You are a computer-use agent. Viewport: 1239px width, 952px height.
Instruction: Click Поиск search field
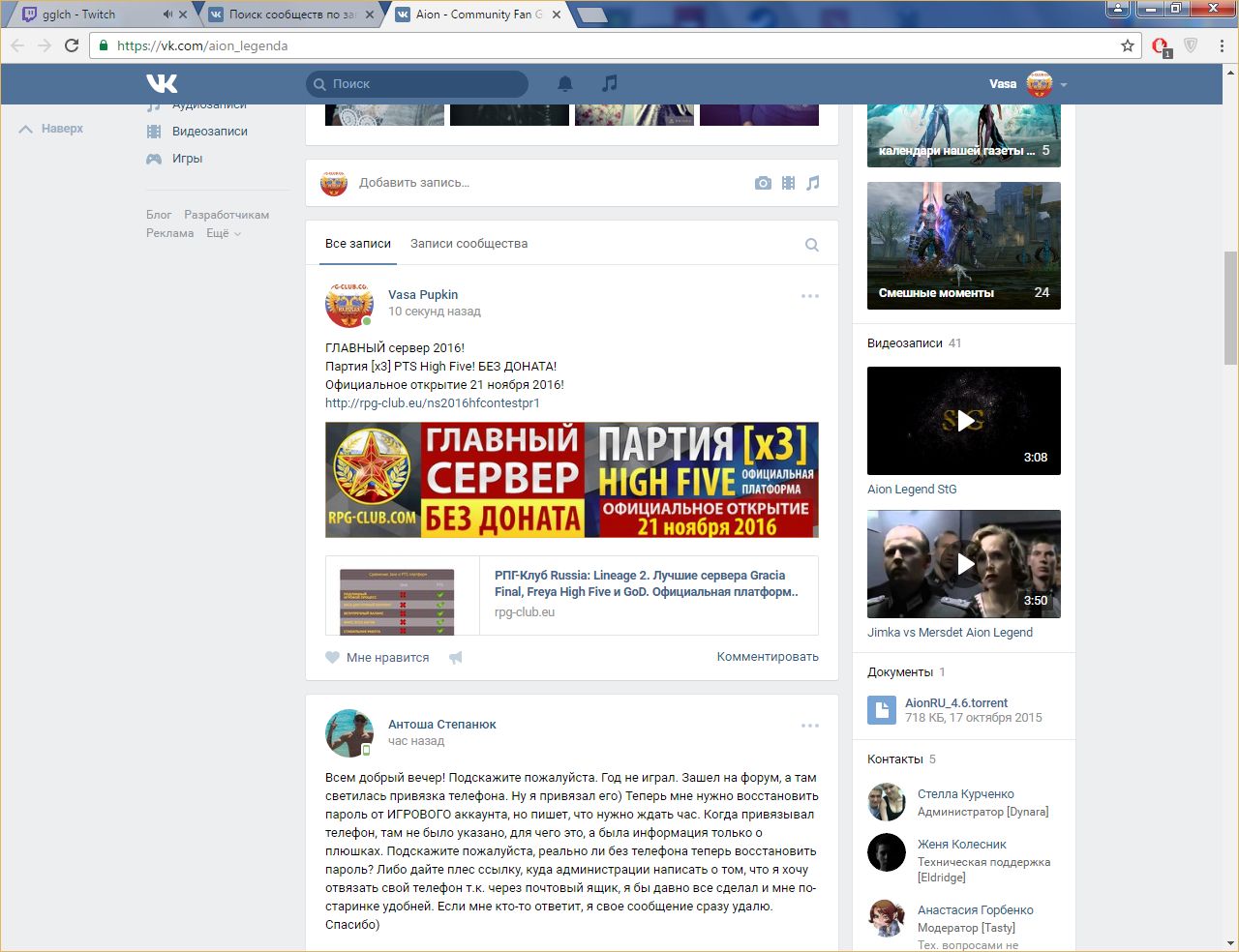tap(417, 84)
